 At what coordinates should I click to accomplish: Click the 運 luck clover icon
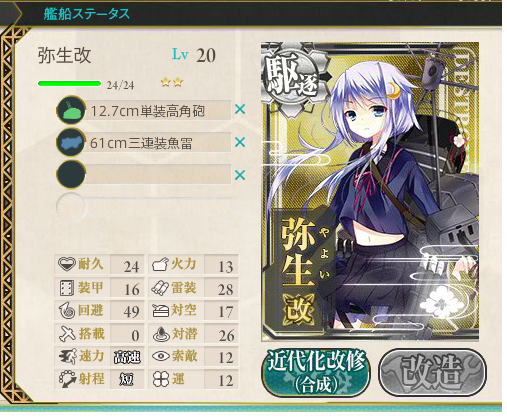tap(160, 379)
